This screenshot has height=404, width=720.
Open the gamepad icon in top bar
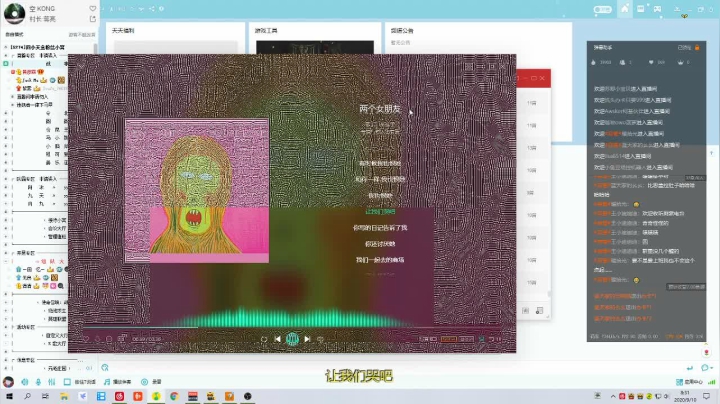pos(658,9)
